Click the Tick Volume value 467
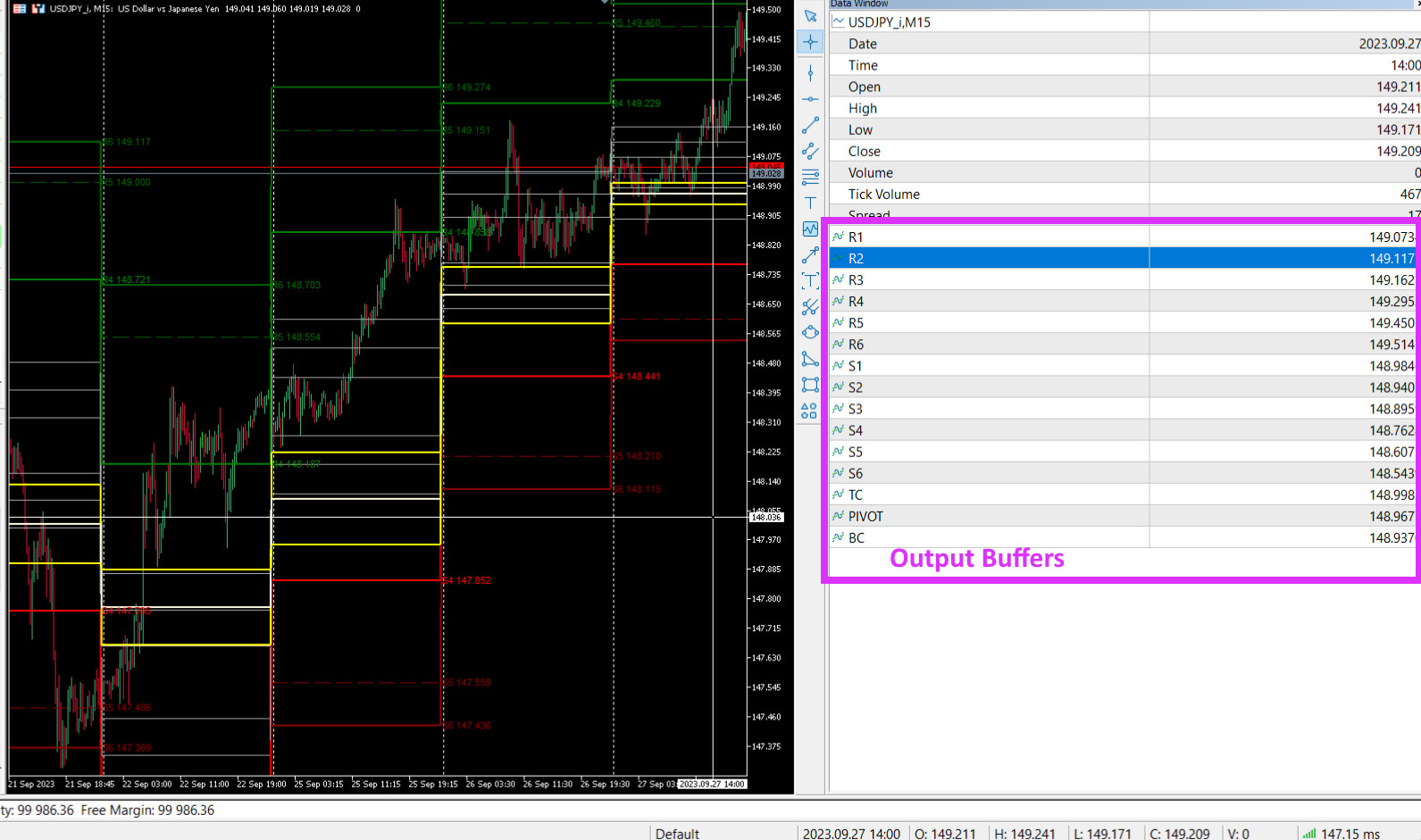The height and width of the screenshot is (840, 1421). point(1409,194)
